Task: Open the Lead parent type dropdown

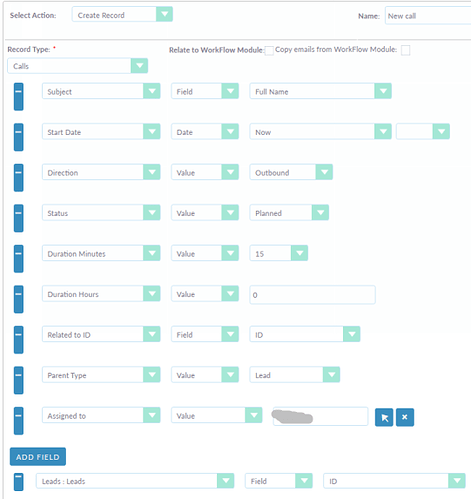Action: 295,375
